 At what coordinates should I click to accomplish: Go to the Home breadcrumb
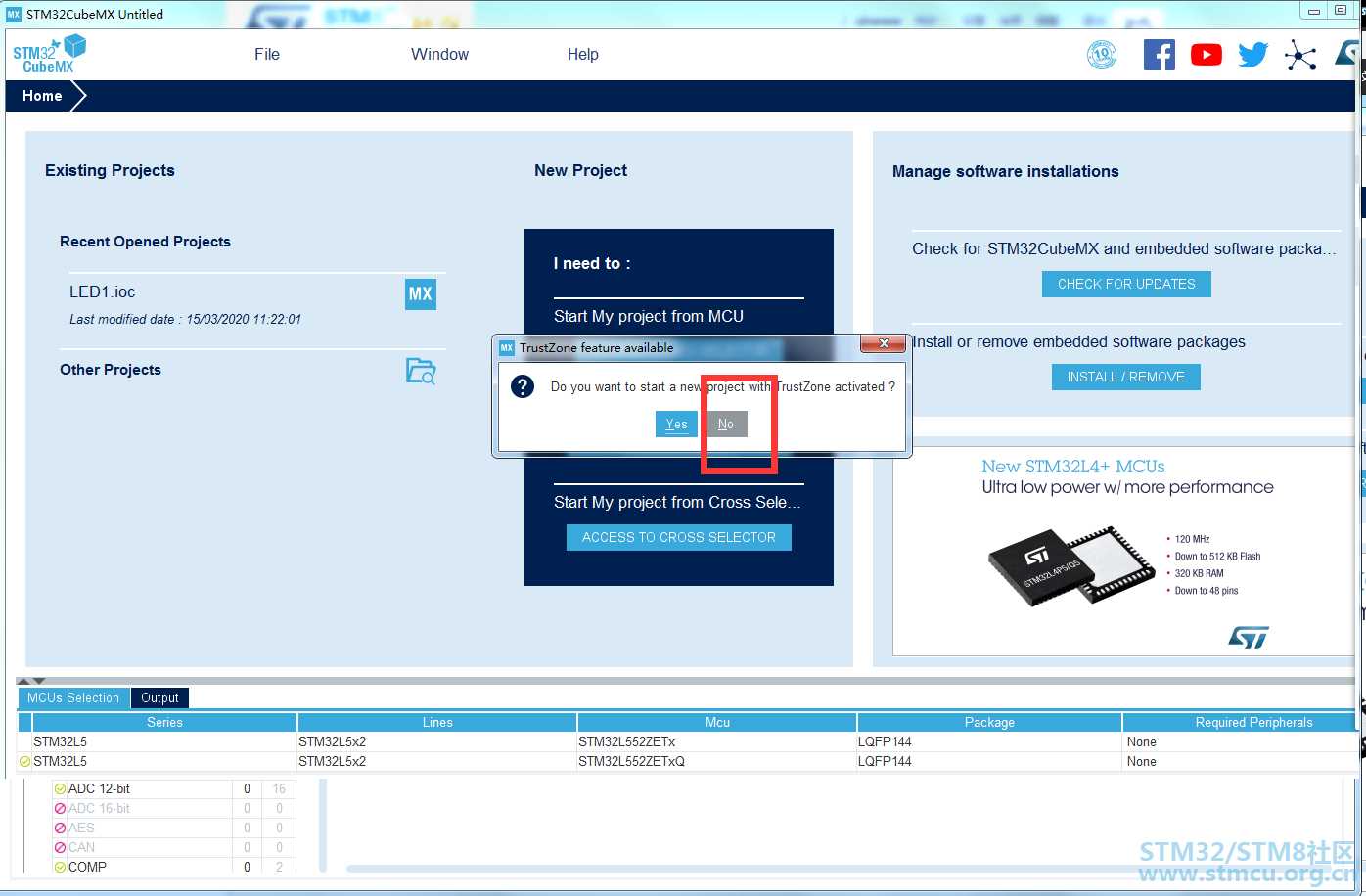click(42, 96)
